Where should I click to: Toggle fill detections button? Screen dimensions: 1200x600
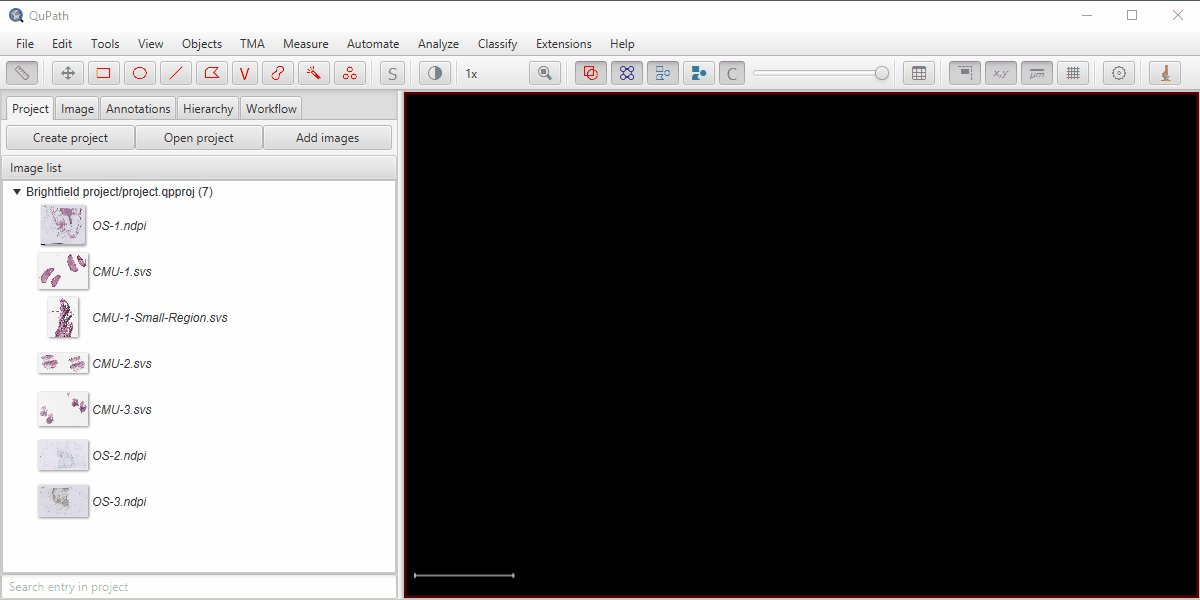click(x=699, y=73)
